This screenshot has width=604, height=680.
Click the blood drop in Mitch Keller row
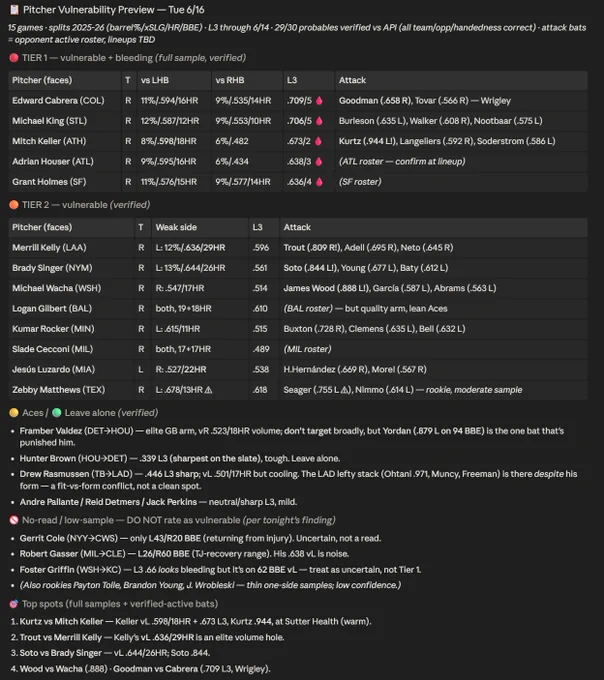coord(319,141)
